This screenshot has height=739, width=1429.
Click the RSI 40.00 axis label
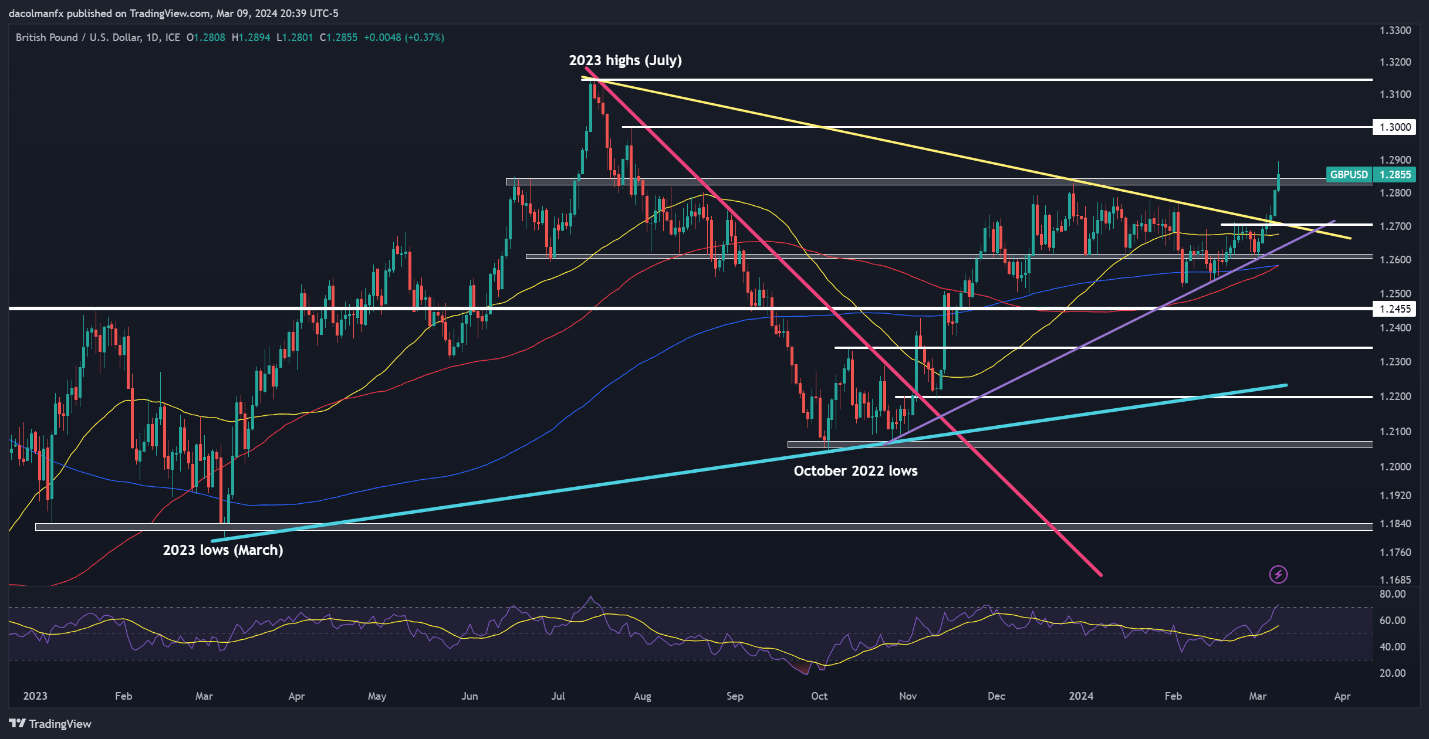pyautogui.click(x=1391, y=647)
